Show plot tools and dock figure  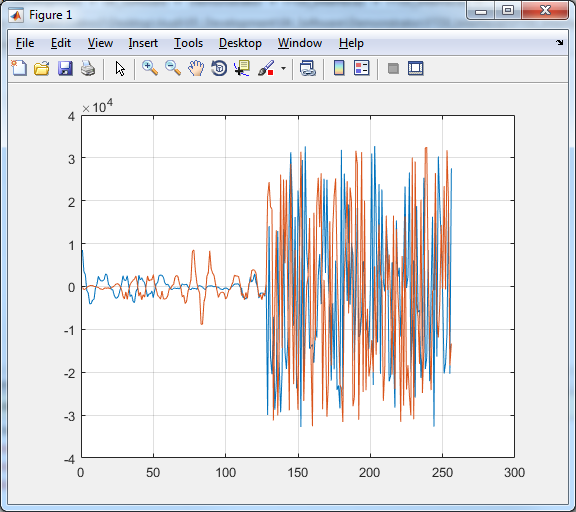click(x=416, y=68)
